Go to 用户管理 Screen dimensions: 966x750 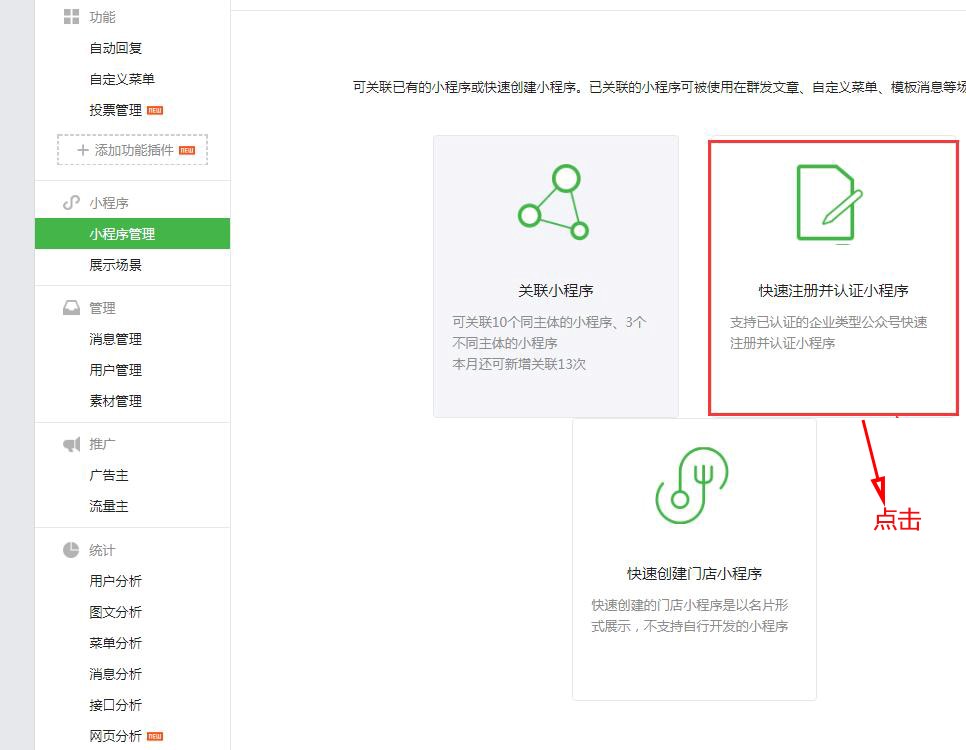pyautogui.click(x=115, y=370)
